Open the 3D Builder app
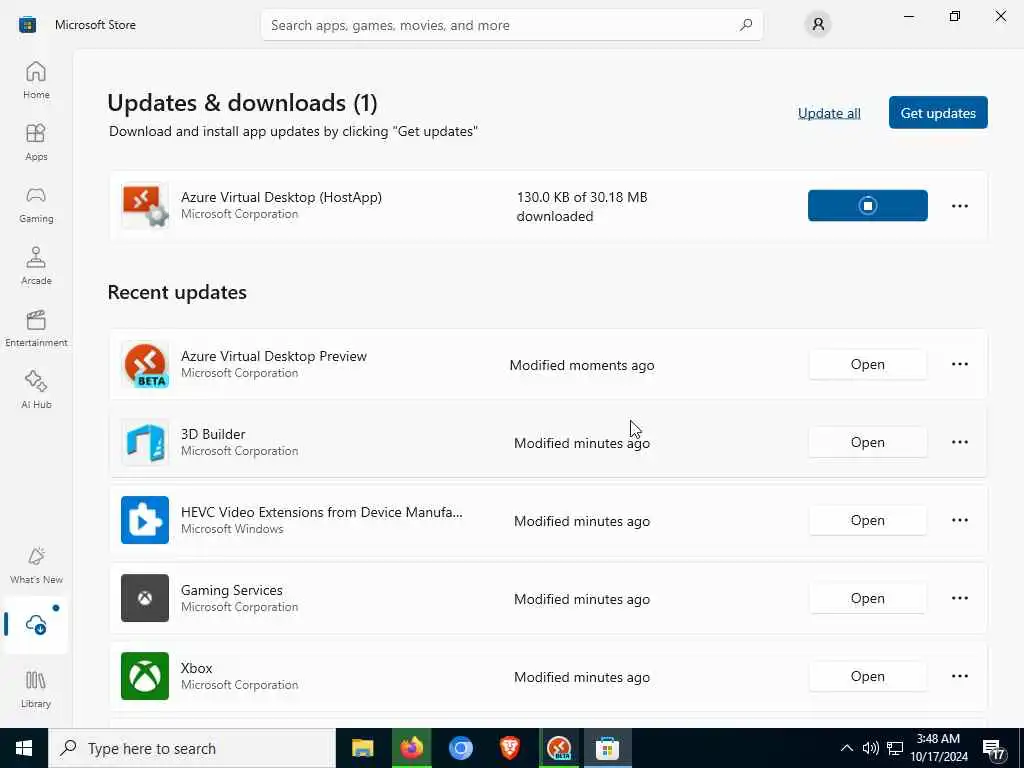Screen dimensions: 1024x768 pos(867,442)
